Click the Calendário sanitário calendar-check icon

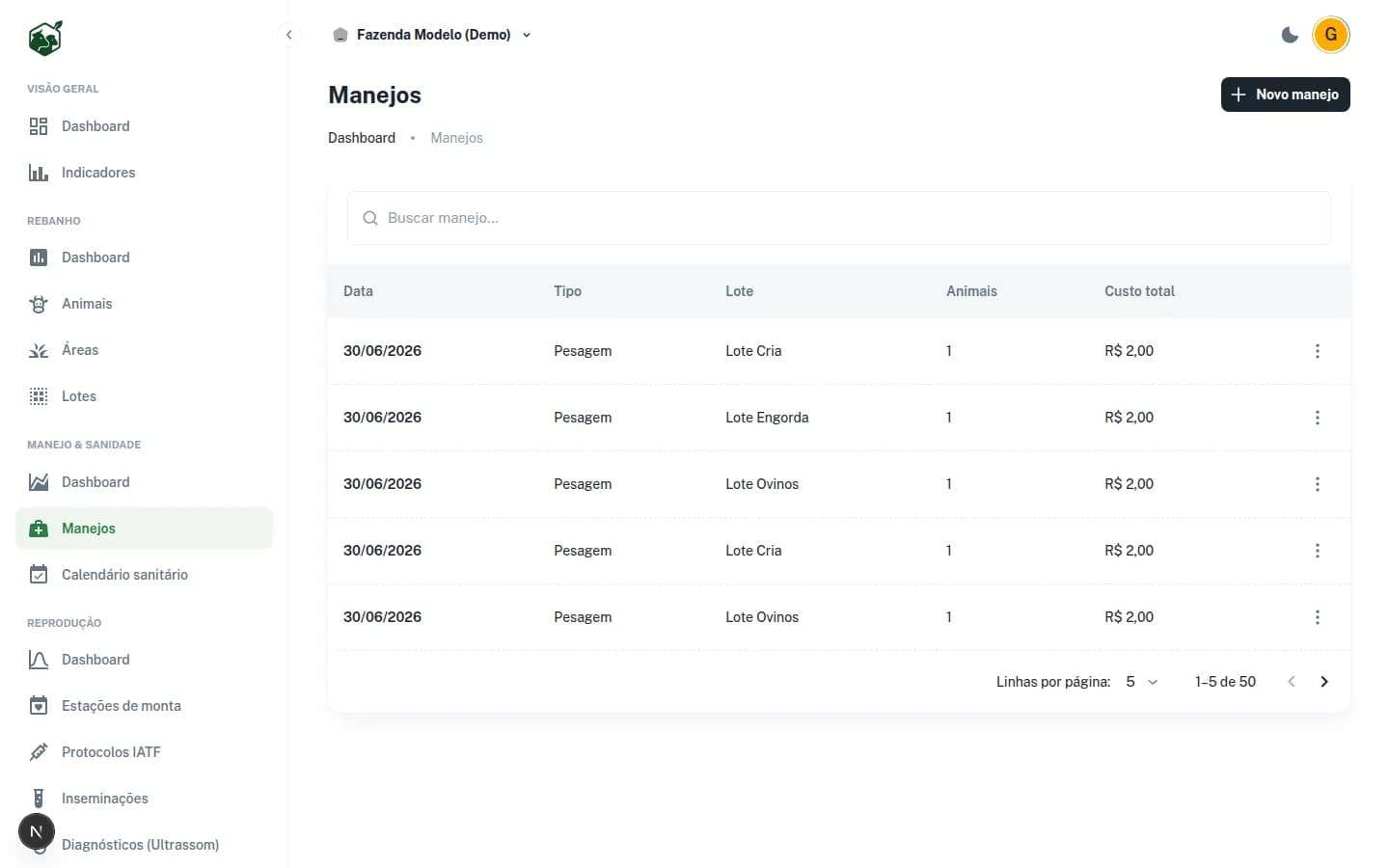click(x=39, y=575)
